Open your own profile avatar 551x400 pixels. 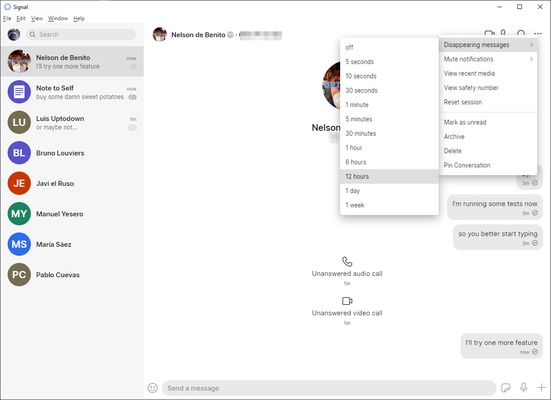coord(14,34)
